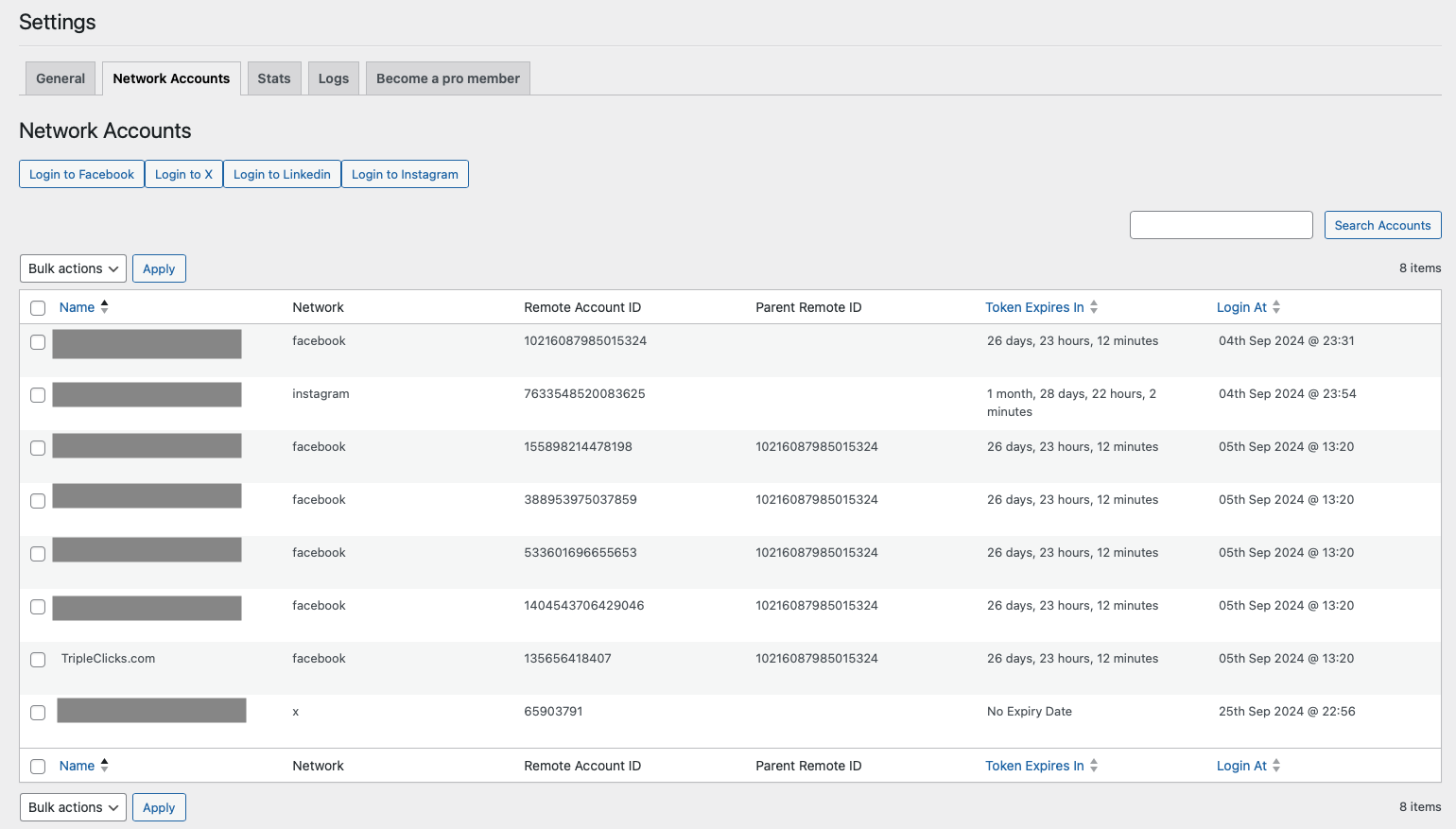The image size is (1456, 829).
Task: Tick checkbox for the x network account
Action: point(38,713)
